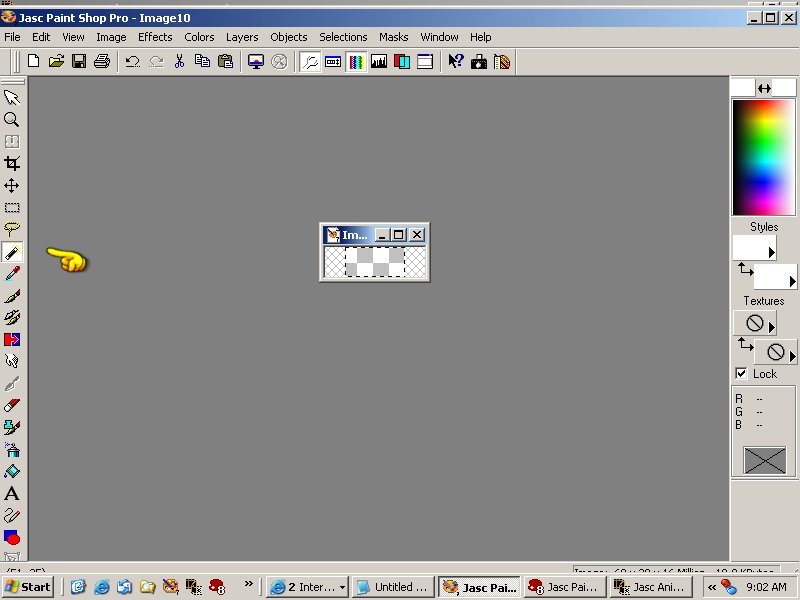Expand the foreground Styles flyout arrow
Image resolution: width=800 pixels, height=600 pixels.
(771, 253)
